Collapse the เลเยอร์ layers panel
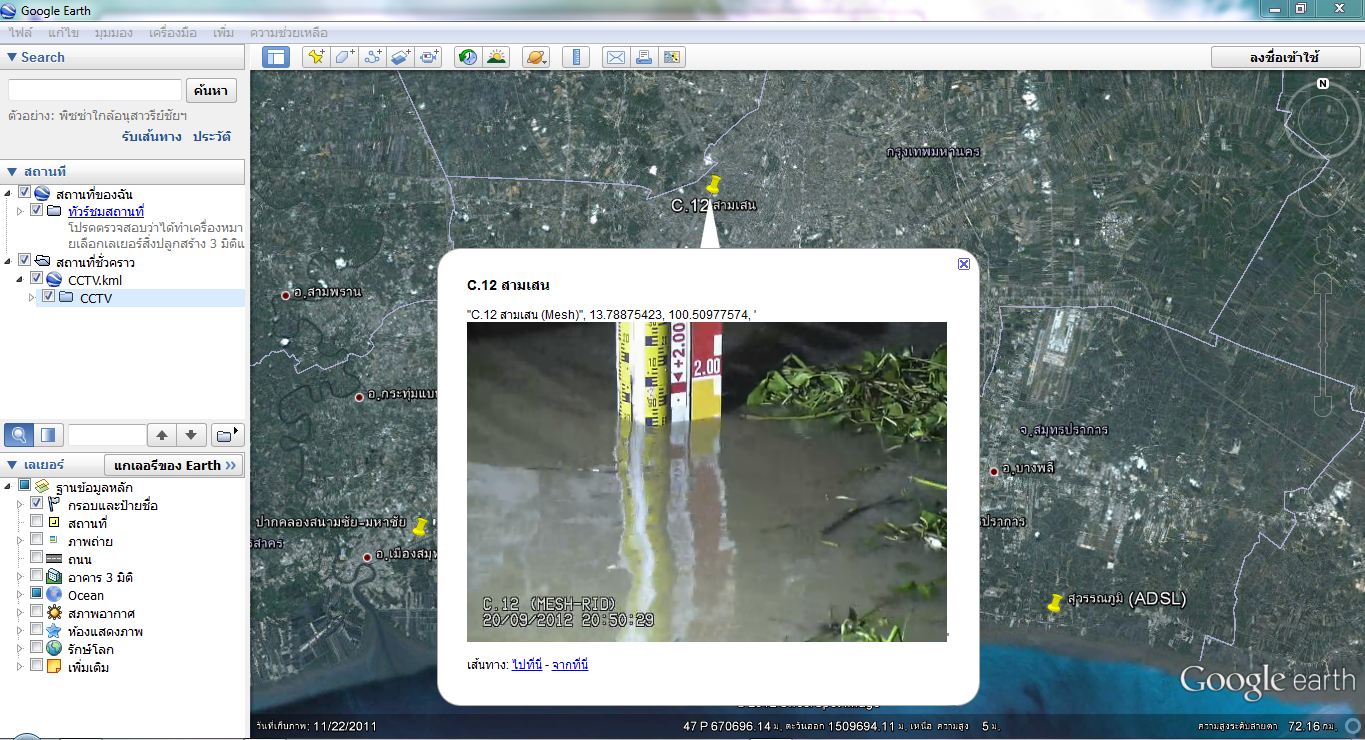Screen dimensions: 1365x740 point(10,465)
